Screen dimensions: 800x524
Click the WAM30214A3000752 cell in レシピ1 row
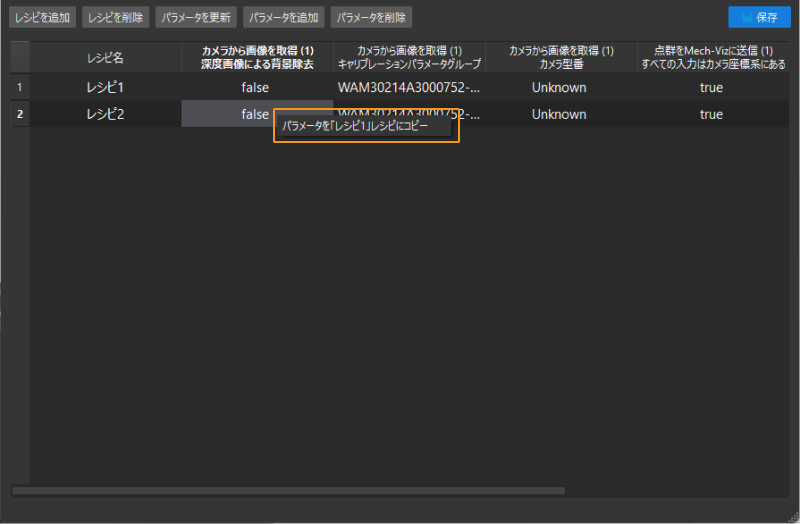[x=409, y=87]
